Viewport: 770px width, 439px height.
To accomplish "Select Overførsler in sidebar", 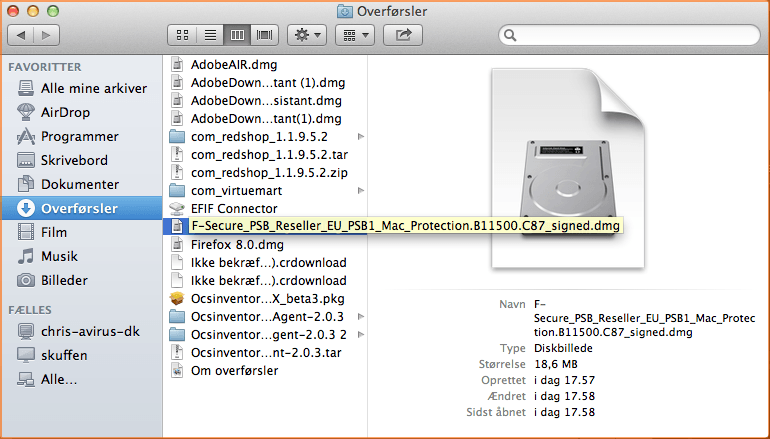I will coord(82,208).
